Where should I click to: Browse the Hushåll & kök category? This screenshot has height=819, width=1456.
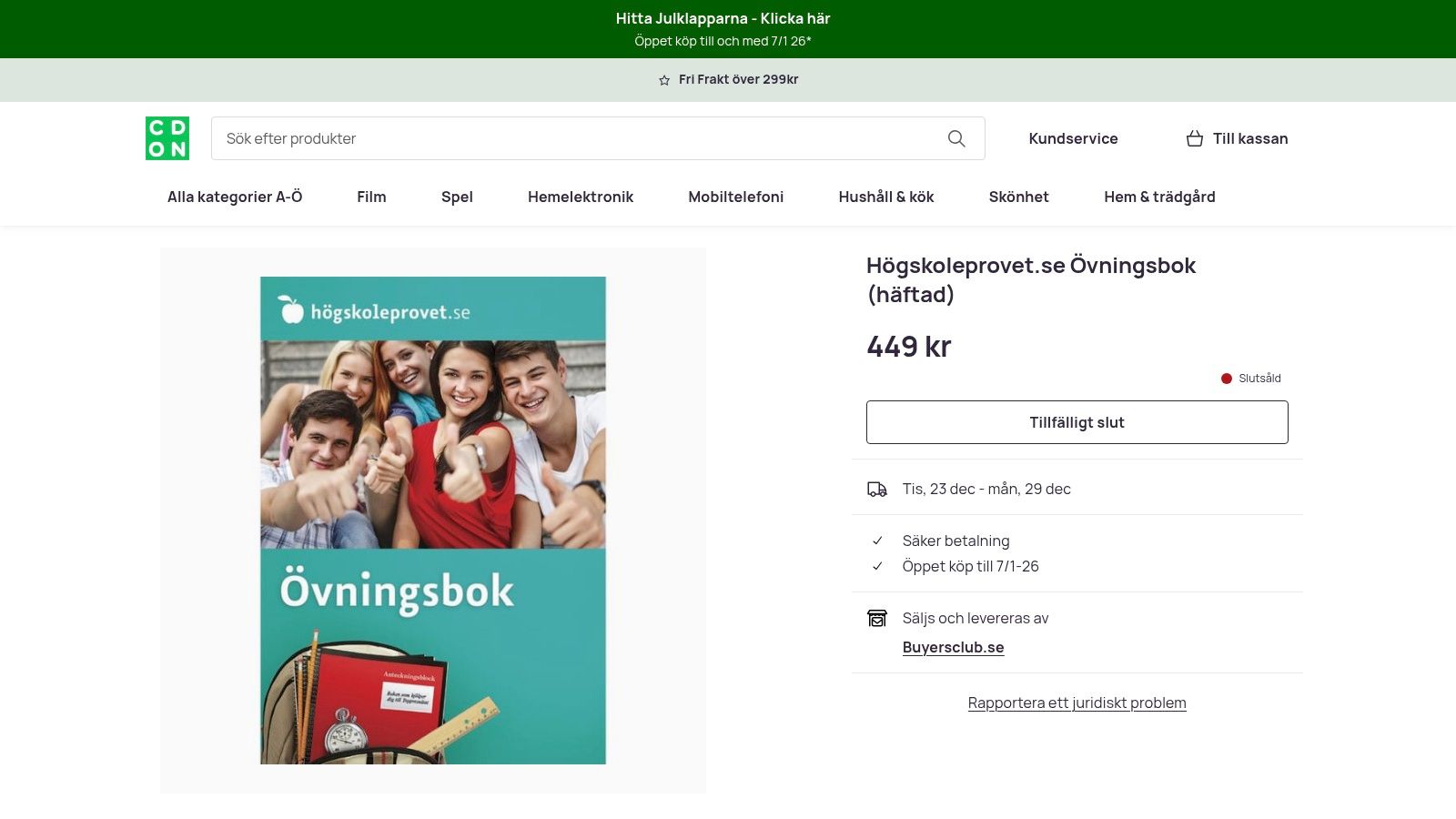pos(886,197)
